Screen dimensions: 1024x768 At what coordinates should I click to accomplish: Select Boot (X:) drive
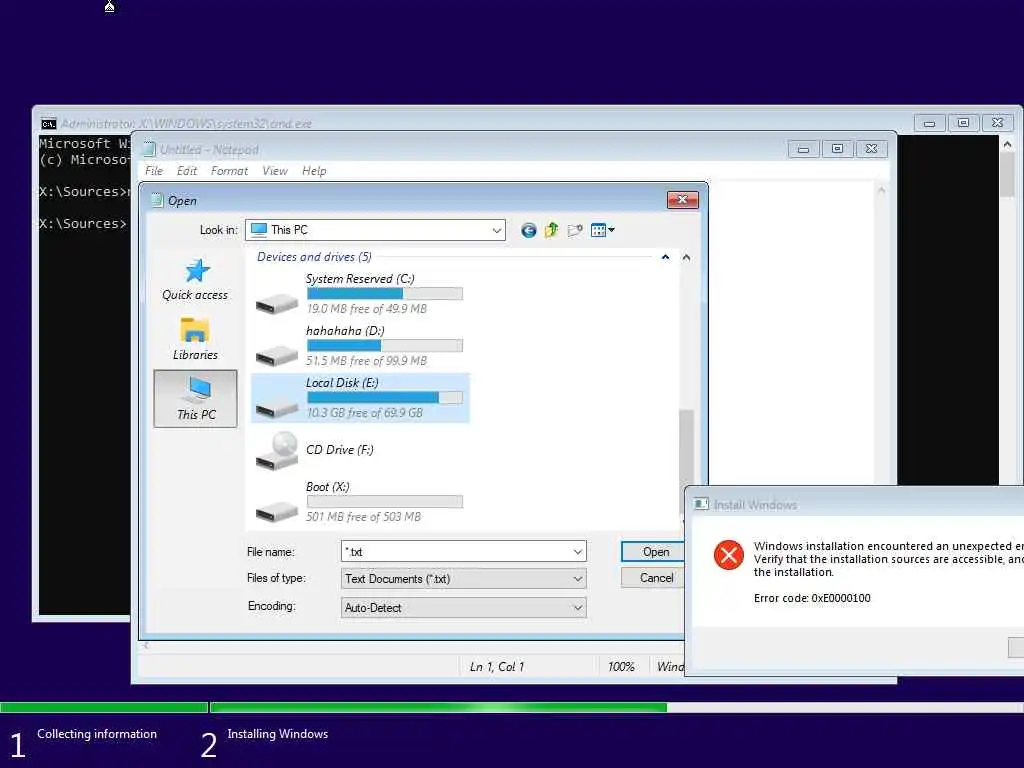359,502
